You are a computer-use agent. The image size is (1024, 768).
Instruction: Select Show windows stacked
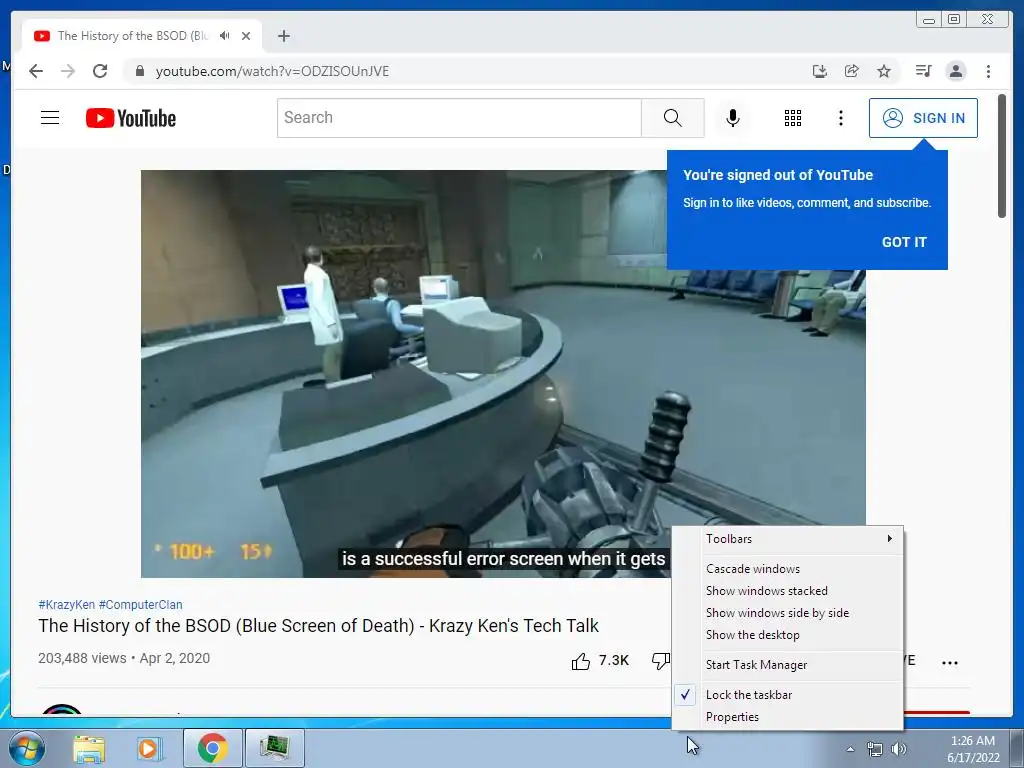coord(788,591)
